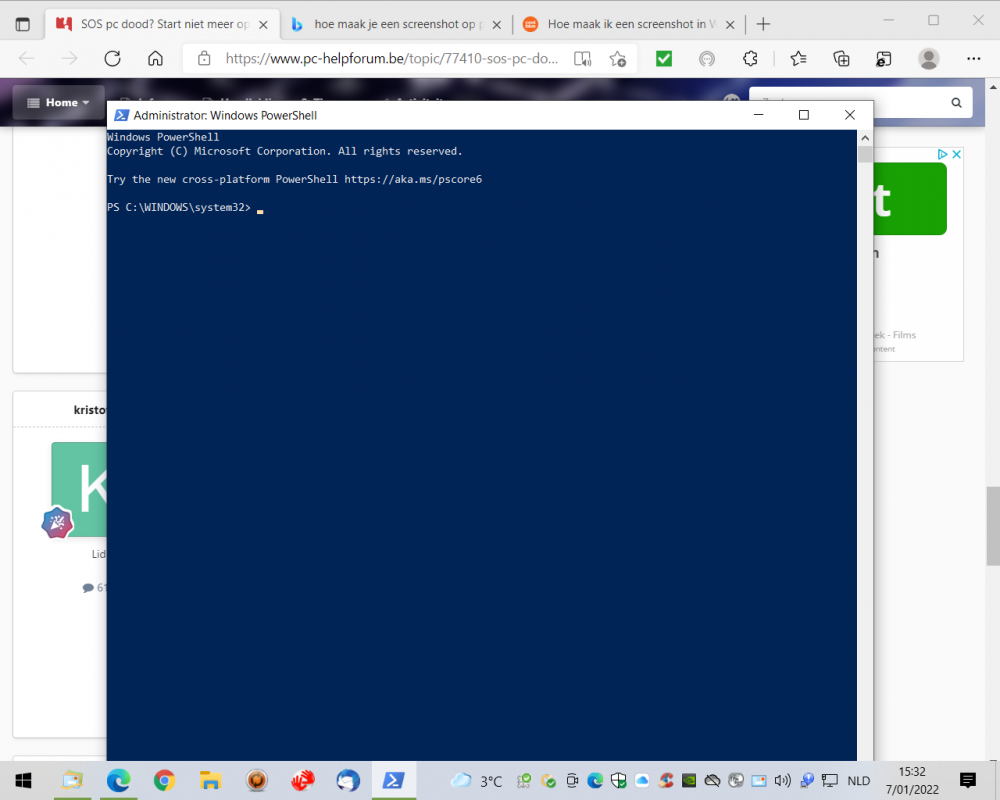Close the Bing 'hoe maak je een screenshot' tab
1000x800 pixels.
tap(497, 25)
